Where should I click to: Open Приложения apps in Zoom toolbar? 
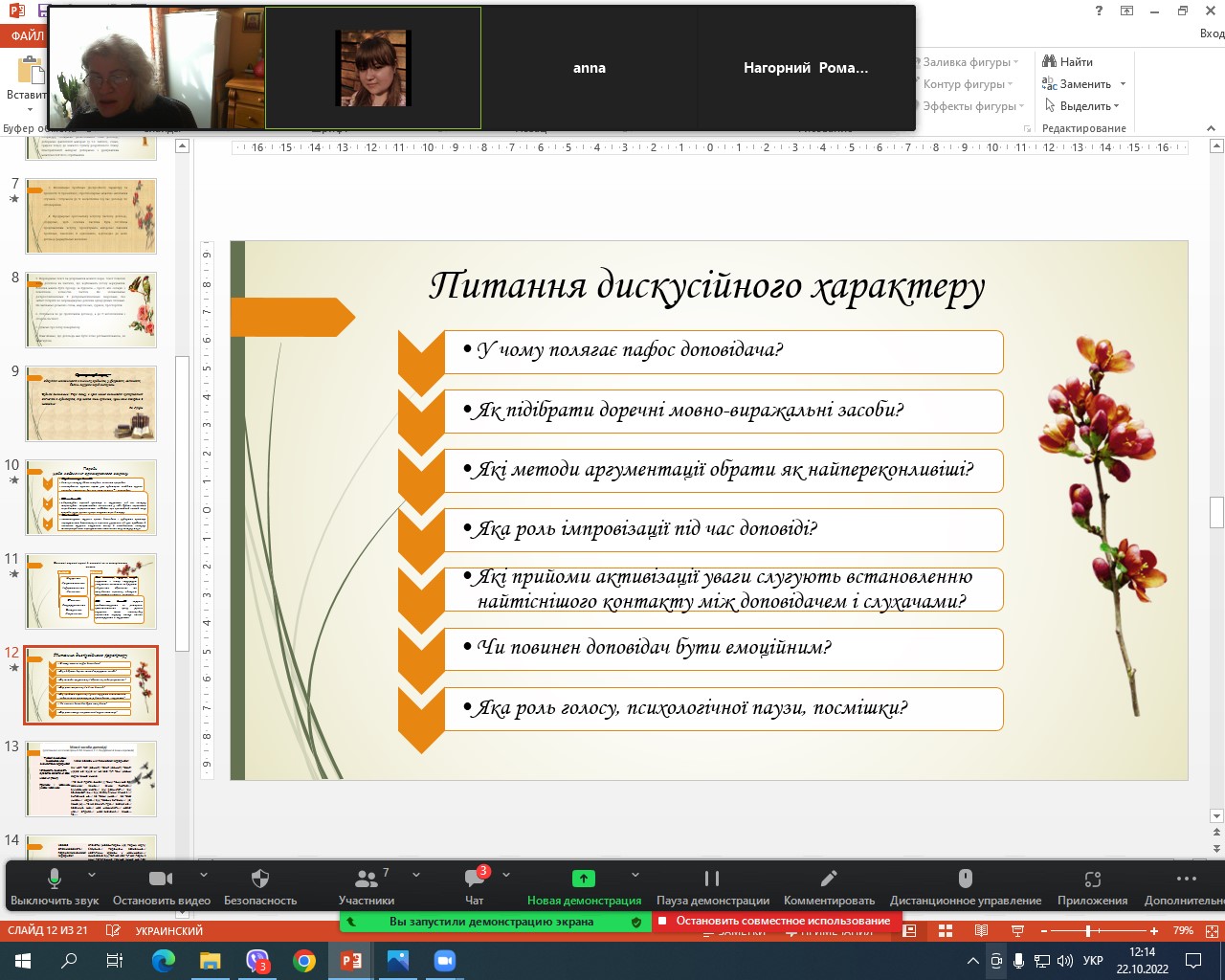click(1092, 886)
